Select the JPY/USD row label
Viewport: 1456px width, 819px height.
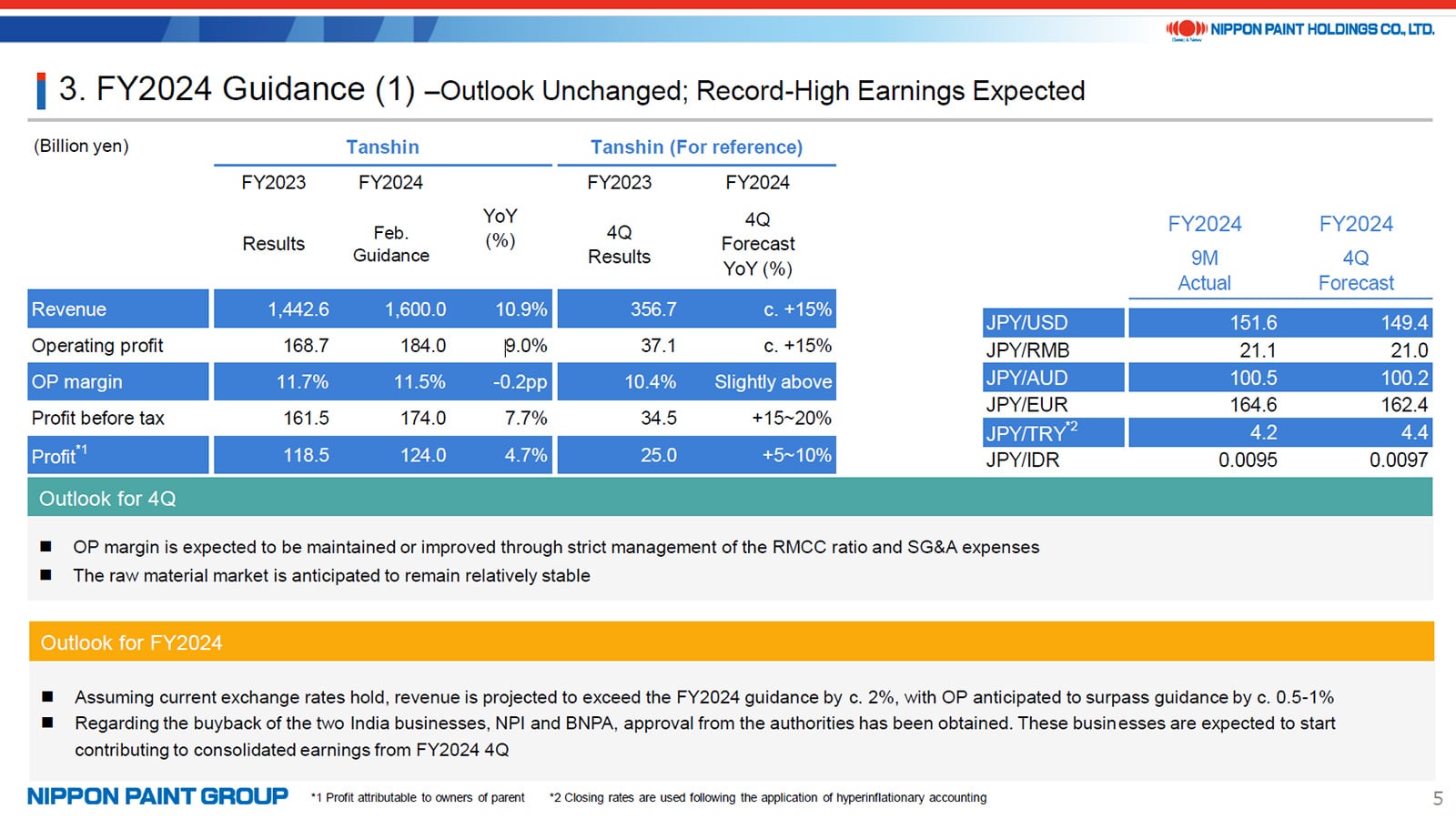[x=1027, y=323]
